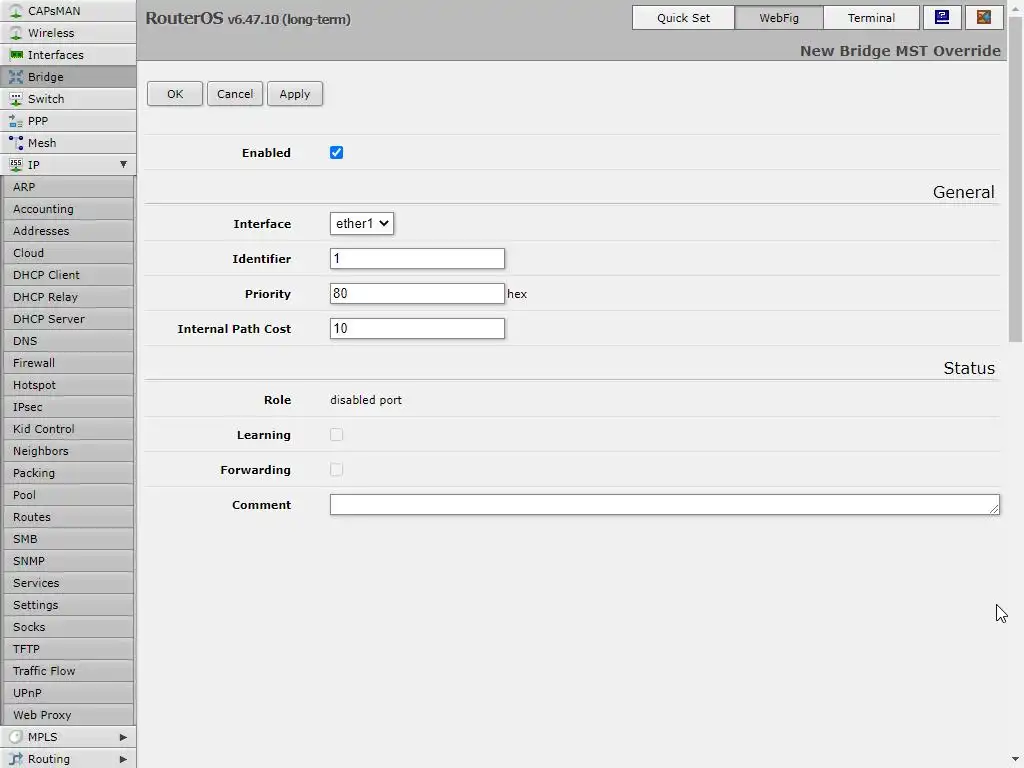Screen dimensions: 1024x768
Task: Click the Apply button
Action: (x=295, y=94)
